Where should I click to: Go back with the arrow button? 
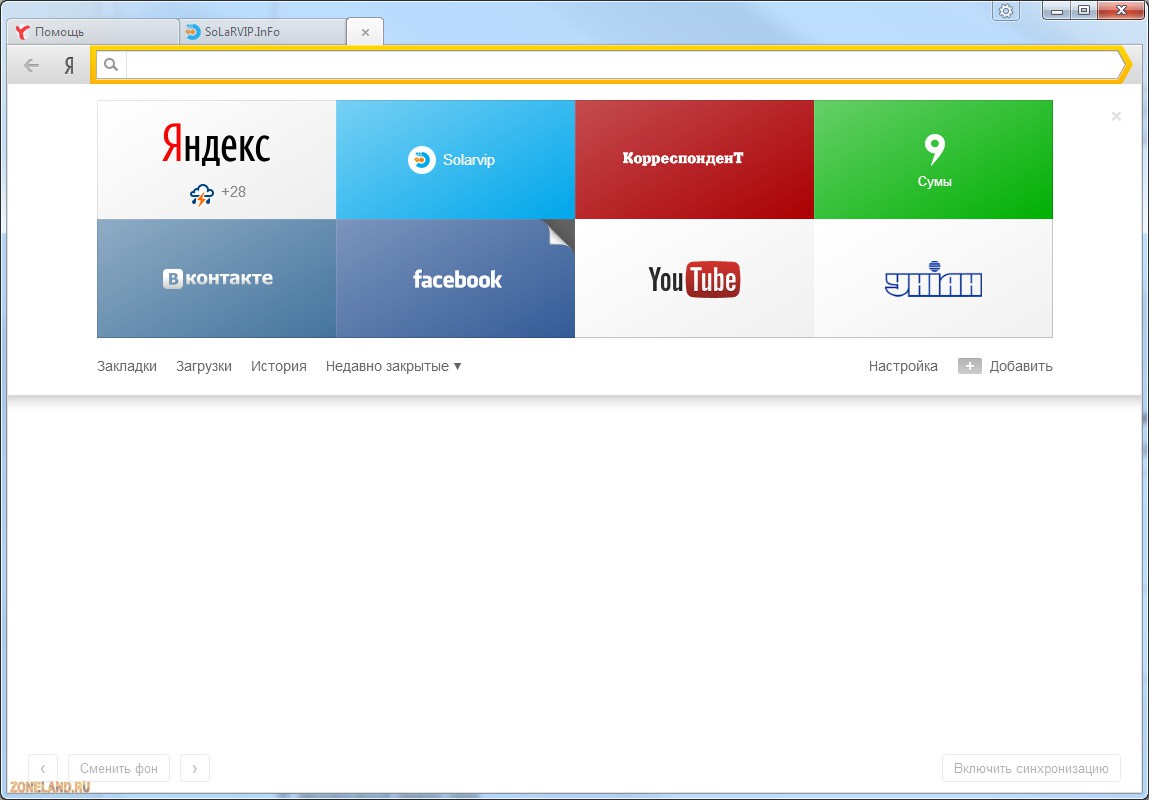coord(32,65)
